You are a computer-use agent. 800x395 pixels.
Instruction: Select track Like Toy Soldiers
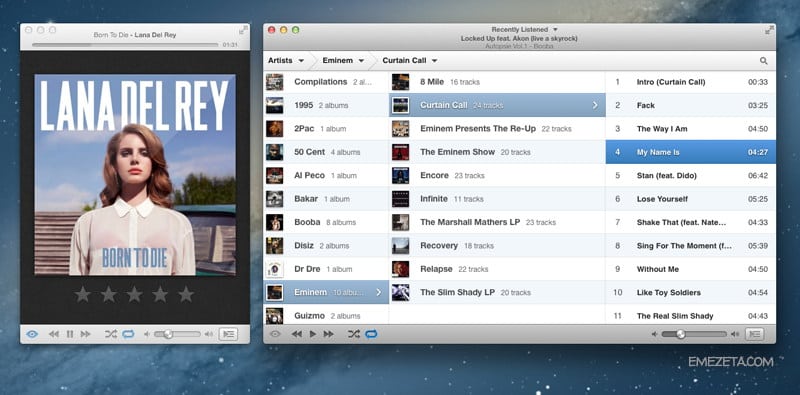[691, 292]
